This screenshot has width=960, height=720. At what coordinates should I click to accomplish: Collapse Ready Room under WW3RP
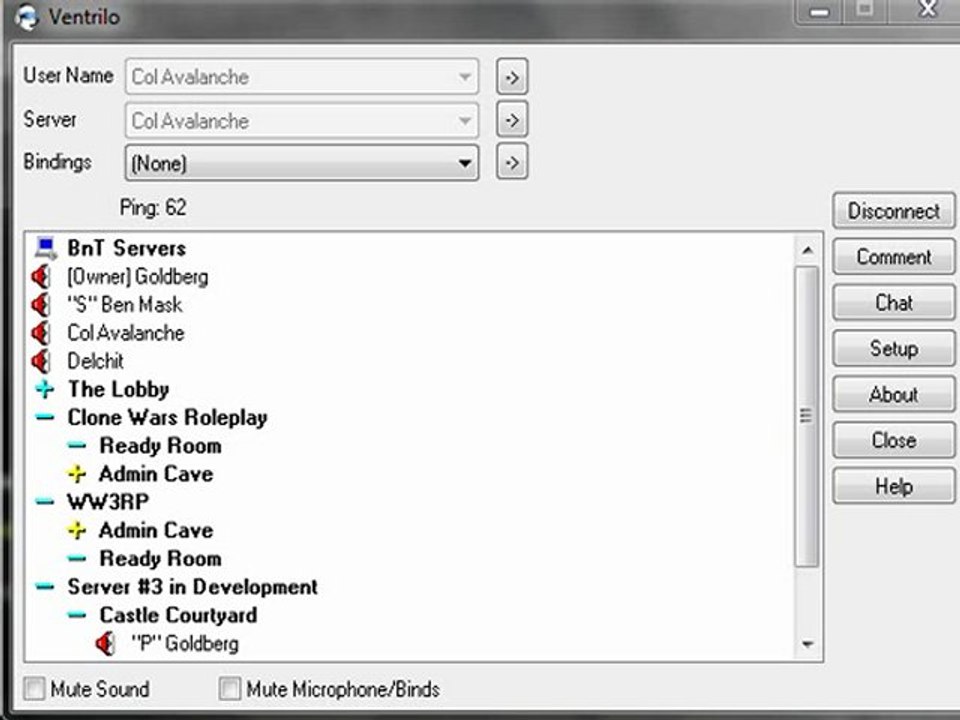click(77, 558)
